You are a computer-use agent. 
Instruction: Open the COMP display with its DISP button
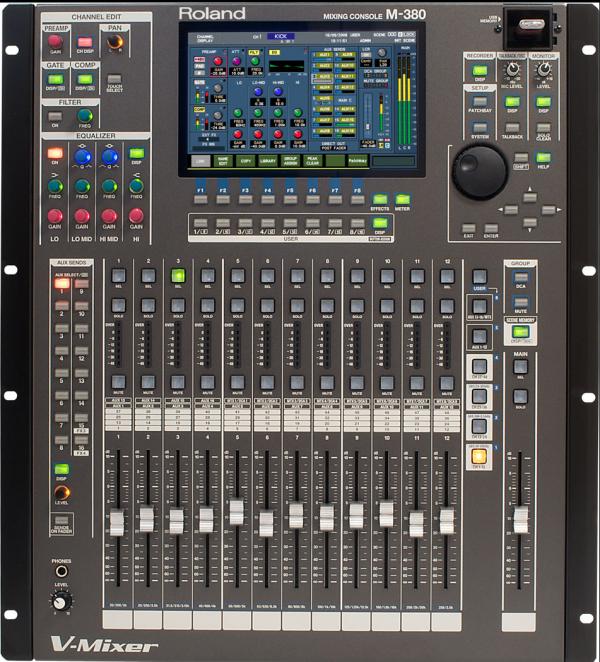pos(84,79)
